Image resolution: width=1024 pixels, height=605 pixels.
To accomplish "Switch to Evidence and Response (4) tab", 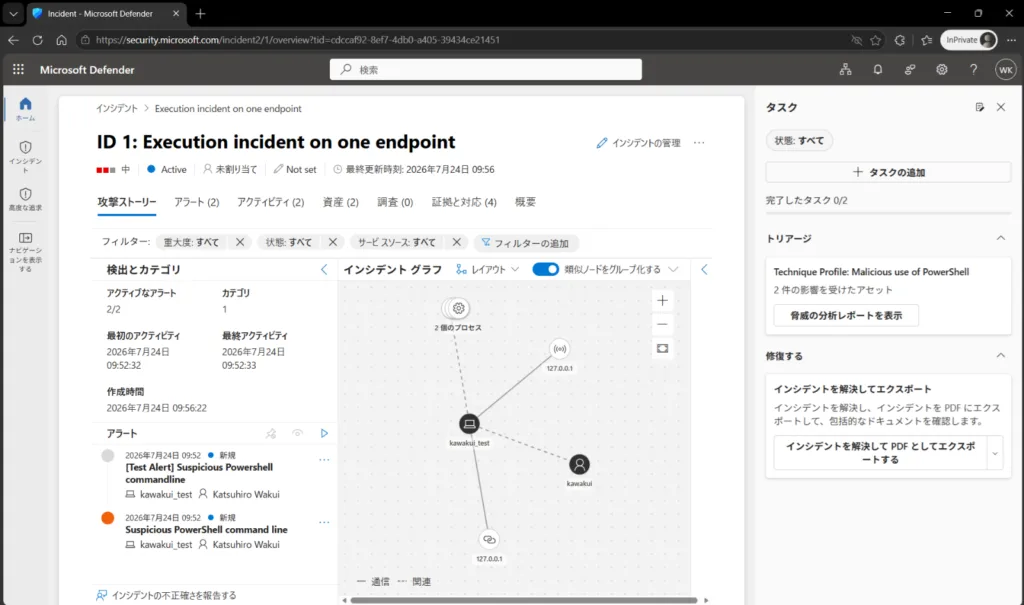I will (464, 203).
